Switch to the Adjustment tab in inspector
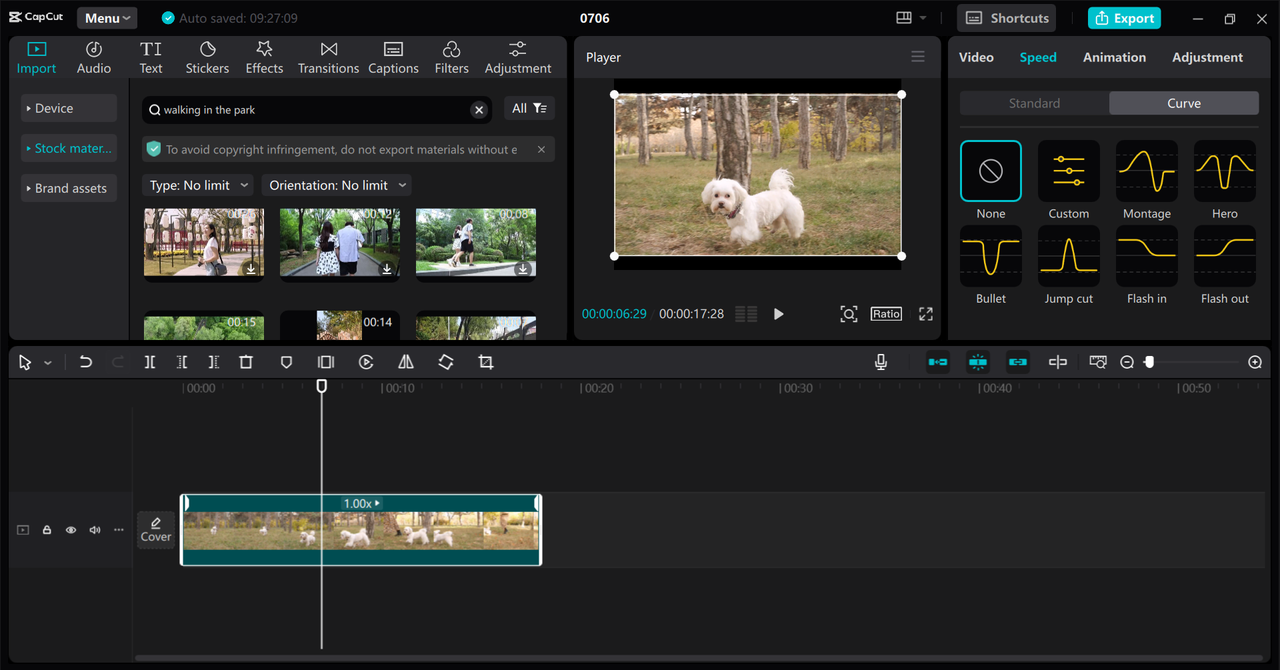The height and width of the screenshot is (670, 1280). coord(1207,57)
